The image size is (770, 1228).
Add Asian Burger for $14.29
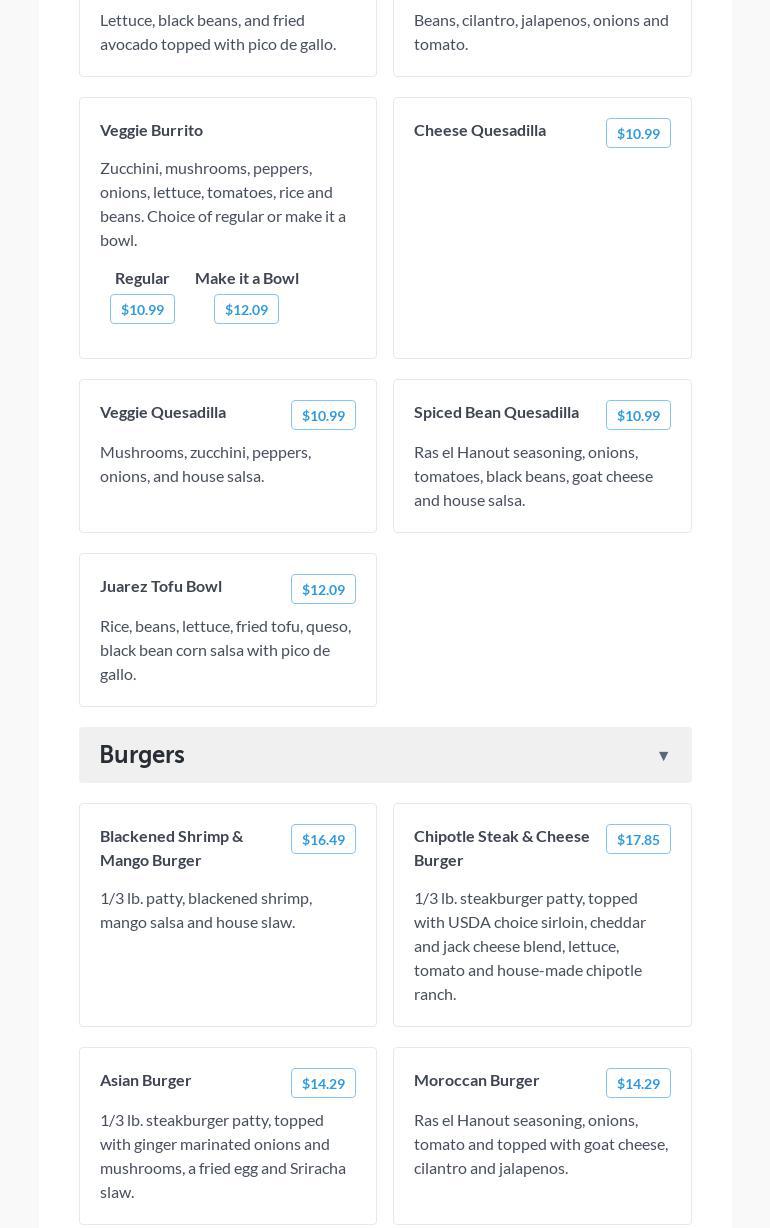[x=323, y=1083]
